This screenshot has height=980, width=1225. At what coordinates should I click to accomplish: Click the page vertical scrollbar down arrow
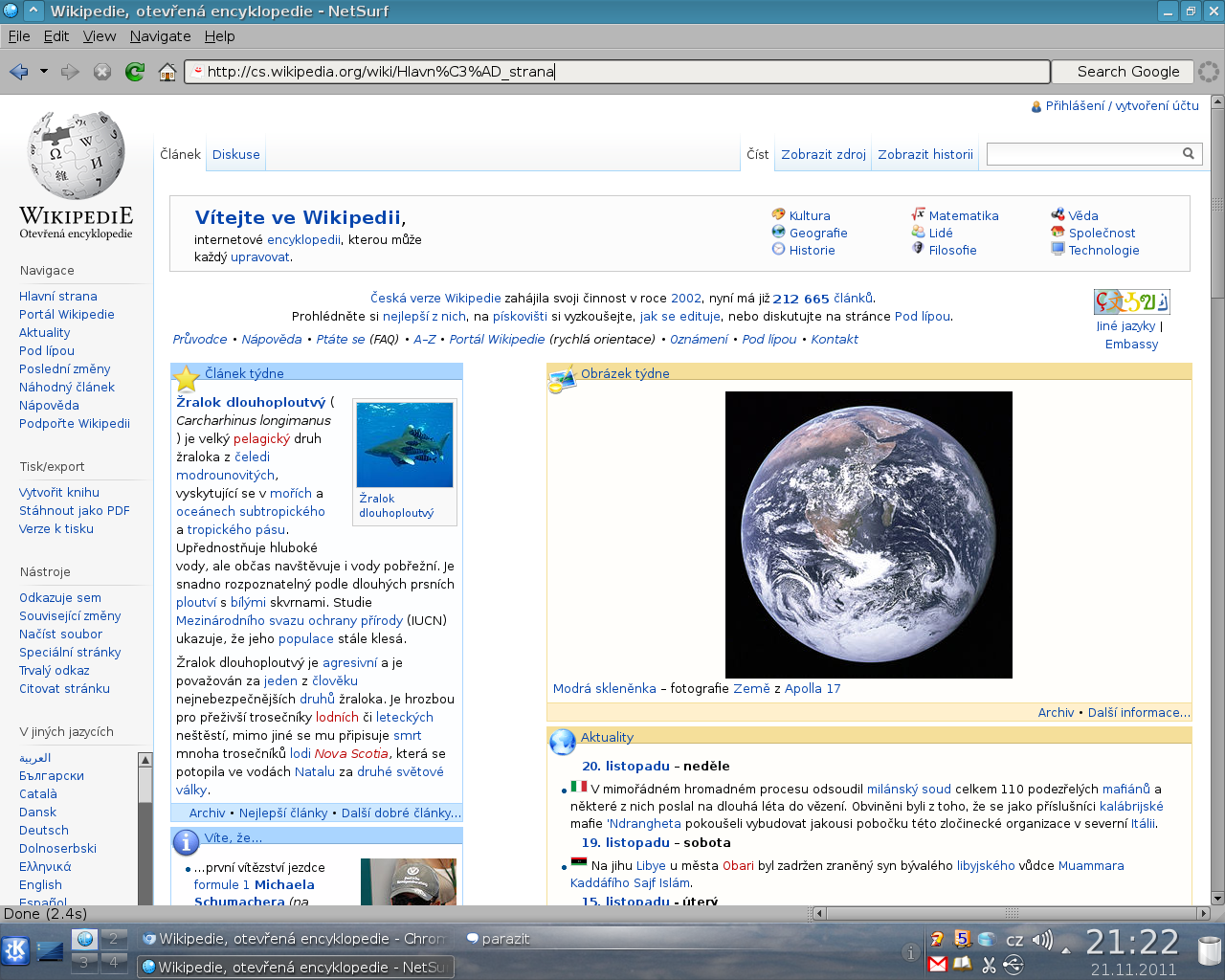1217,899
